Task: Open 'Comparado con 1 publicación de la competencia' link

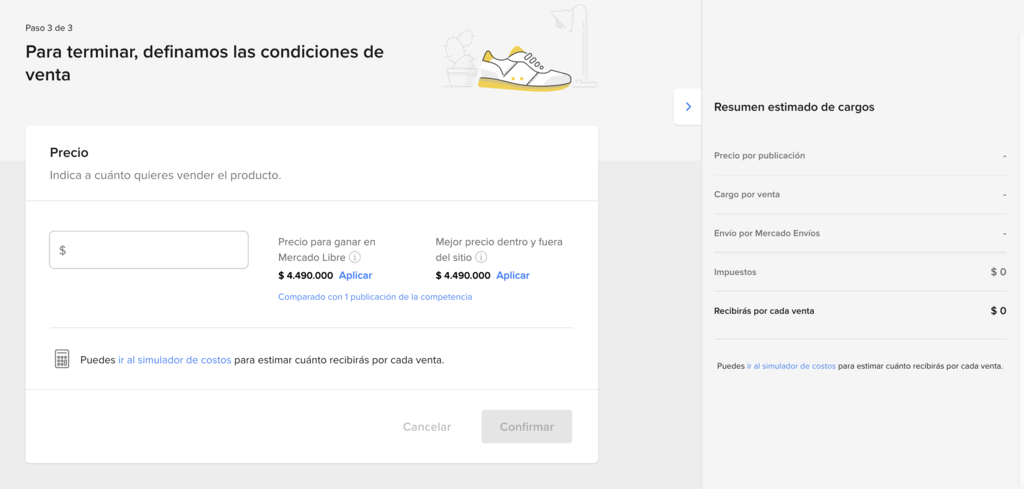Action: tap(375, 297)
